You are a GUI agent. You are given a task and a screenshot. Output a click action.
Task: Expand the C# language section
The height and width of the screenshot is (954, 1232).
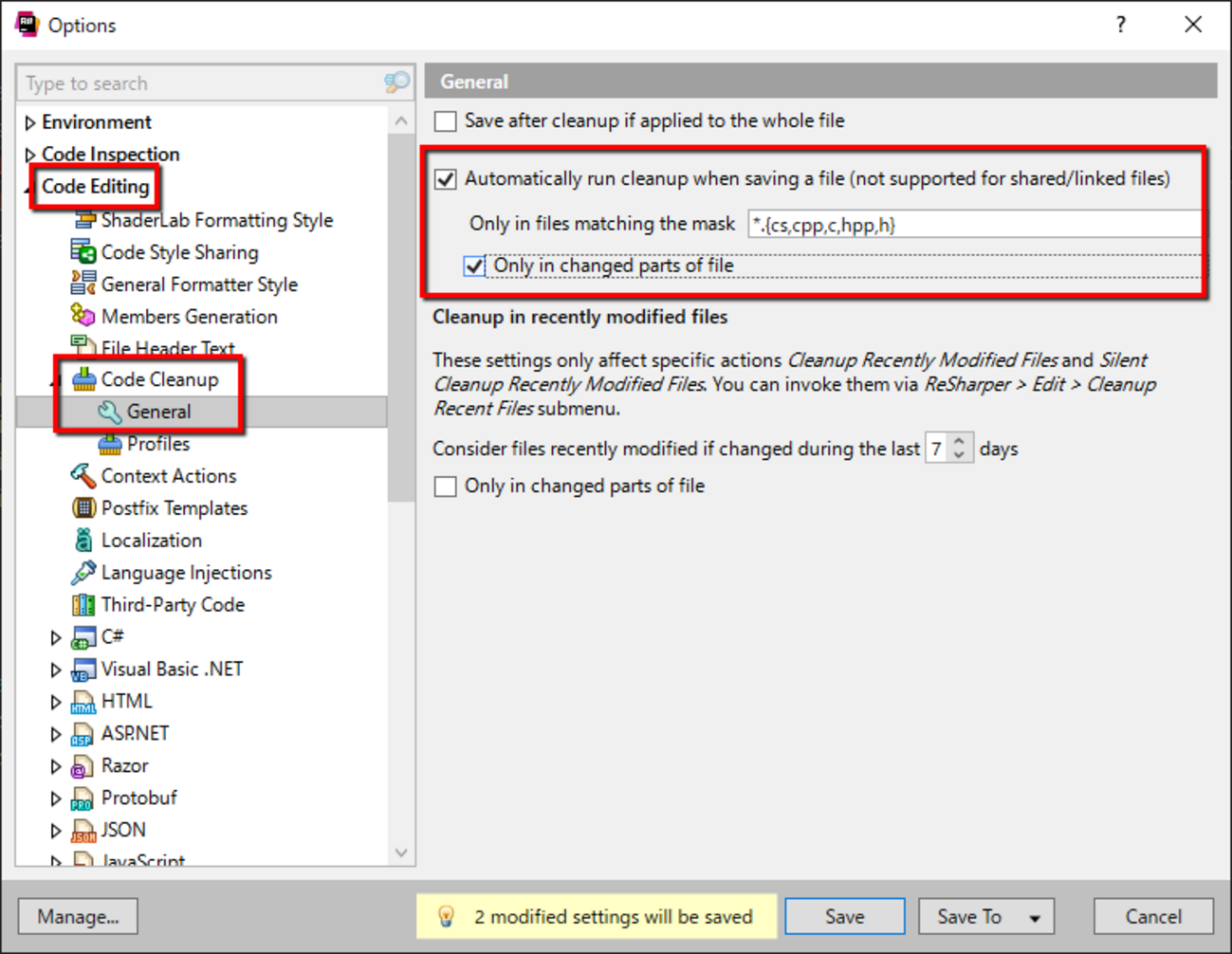(56, 636)
